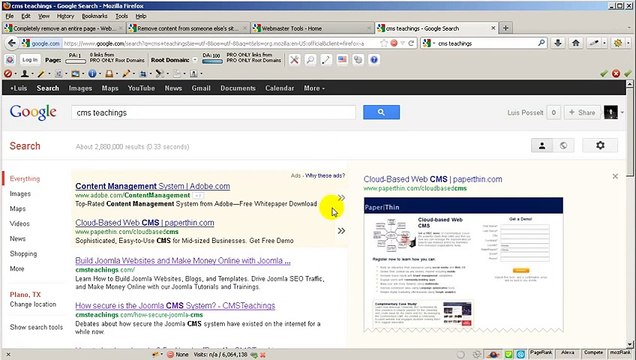Click the Web Developer Information blue icon

(x=92, y=73)
